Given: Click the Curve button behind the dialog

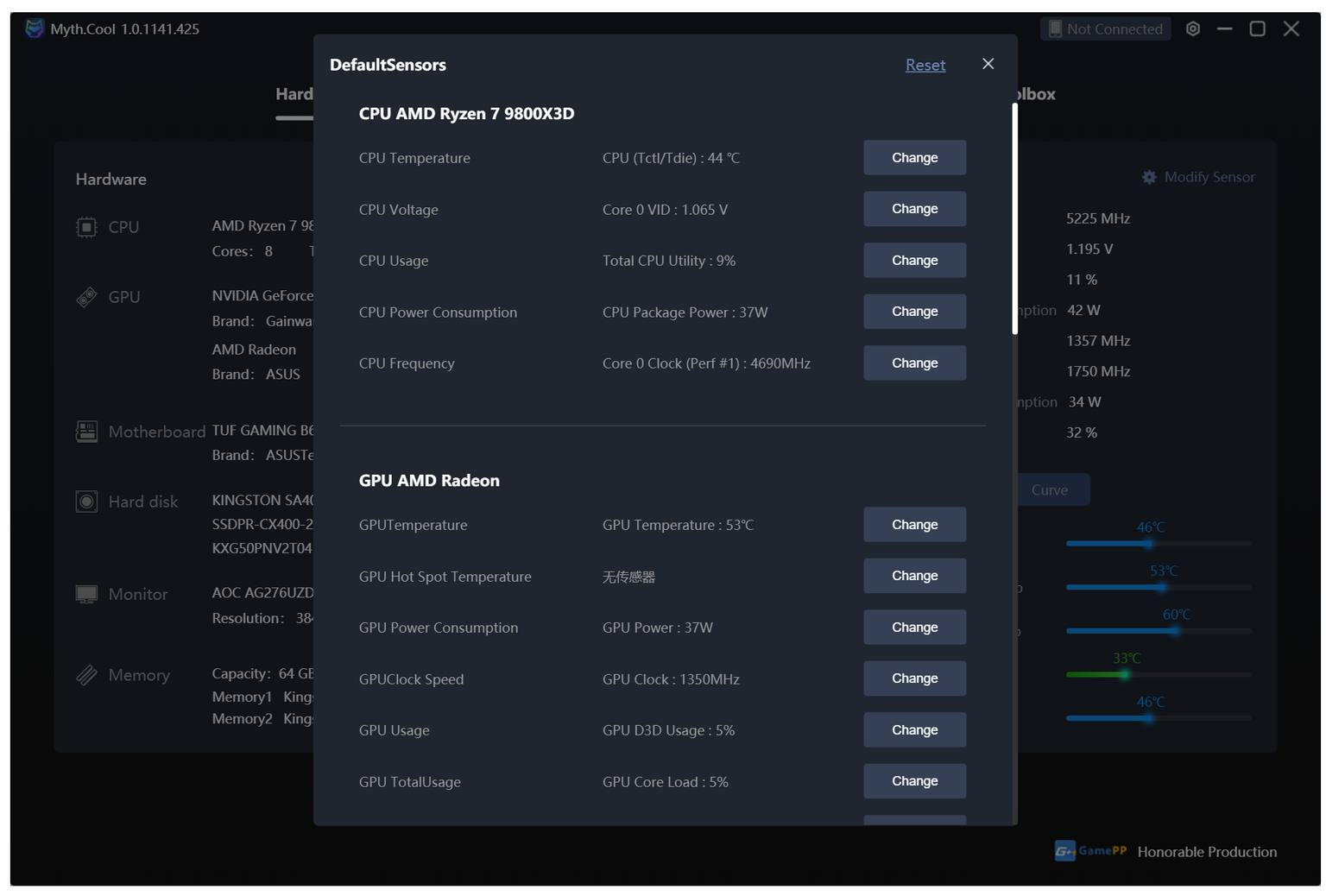Looking at the screenshot, I should [1053, 489].
